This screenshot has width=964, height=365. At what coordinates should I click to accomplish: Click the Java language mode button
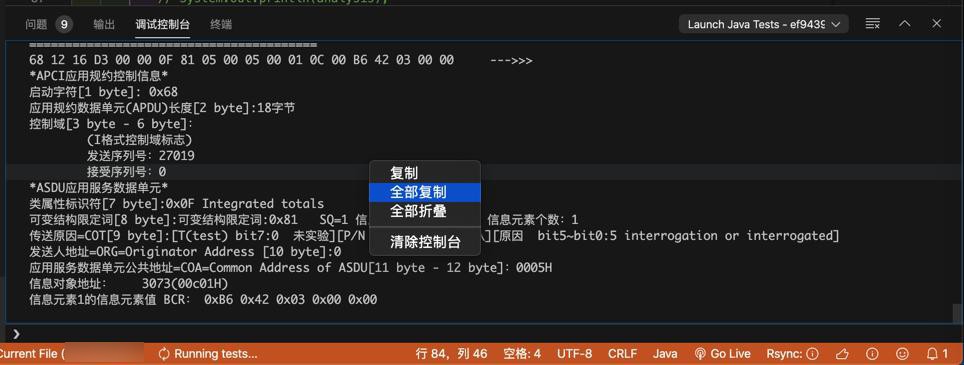point(665,354)
